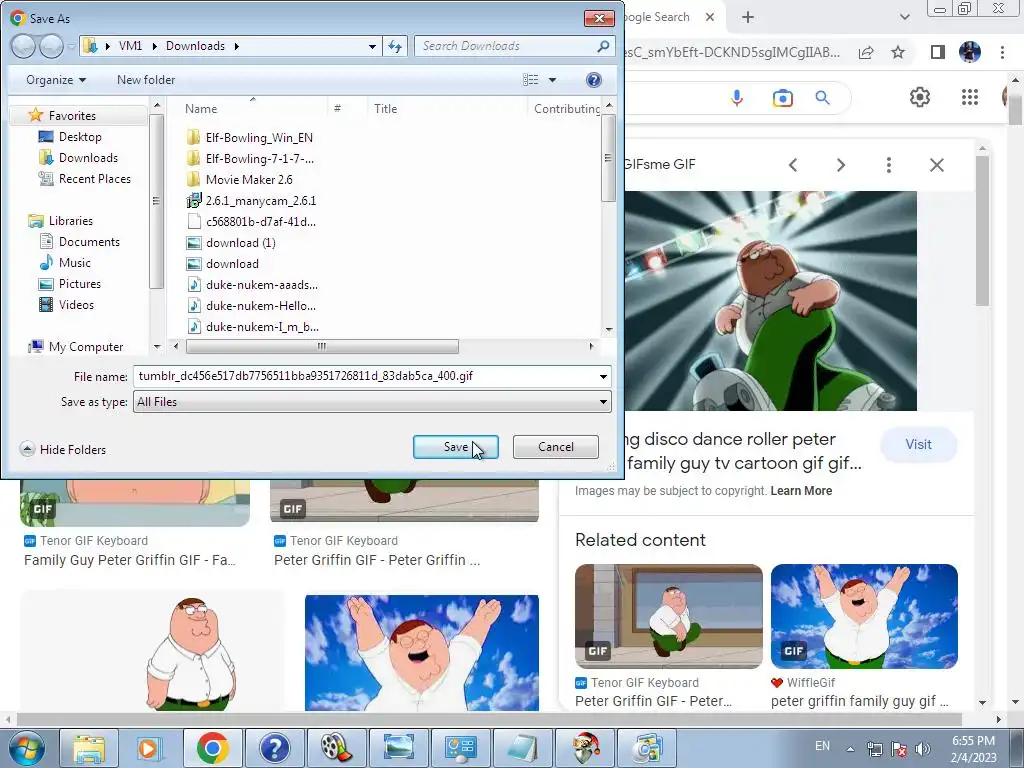The width and height of the screenshot is (1024, 768).
Task: Close the image preview panel
Action: pyautogui.click(x=936, y=165)
